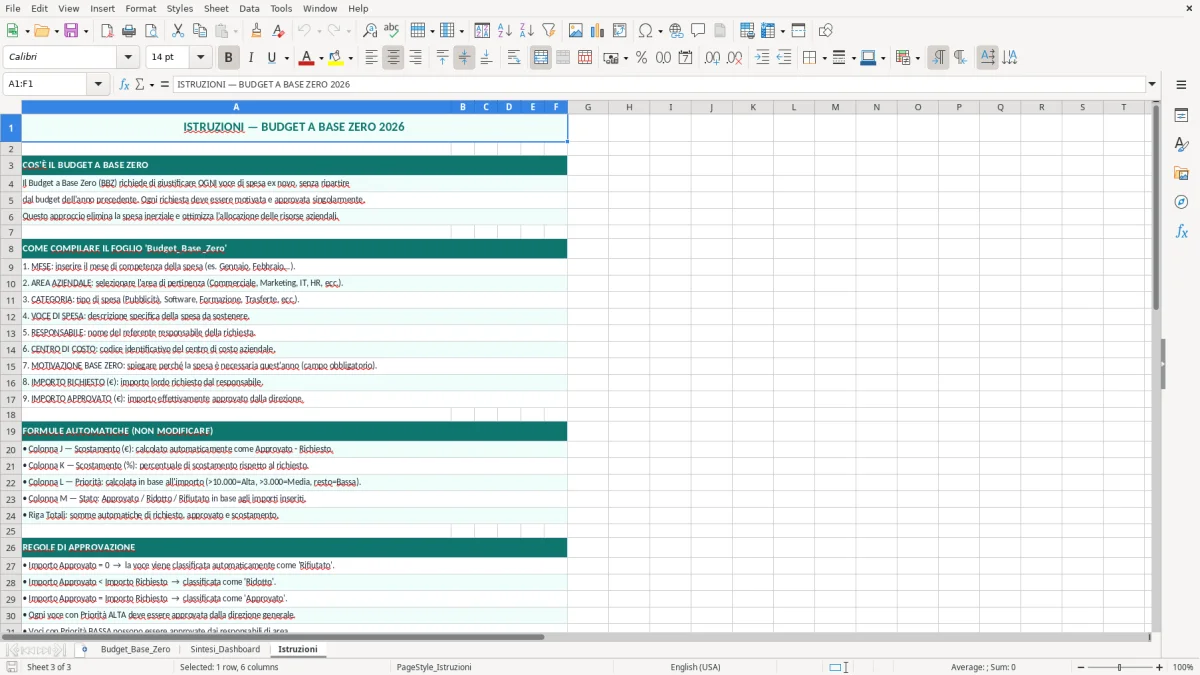This screenshot has width=1200, height=675.
Task: Run the Spelling check
Action: click(x=392, y=31)
